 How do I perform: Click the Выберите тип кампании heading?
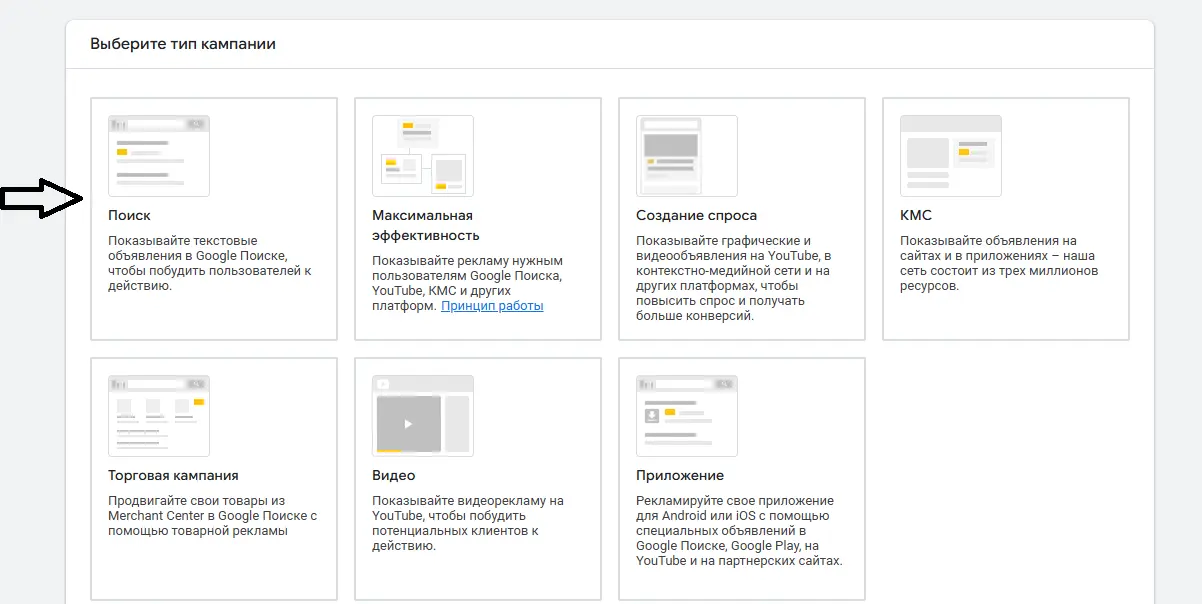pyautogui.click(x=183, y=44)
